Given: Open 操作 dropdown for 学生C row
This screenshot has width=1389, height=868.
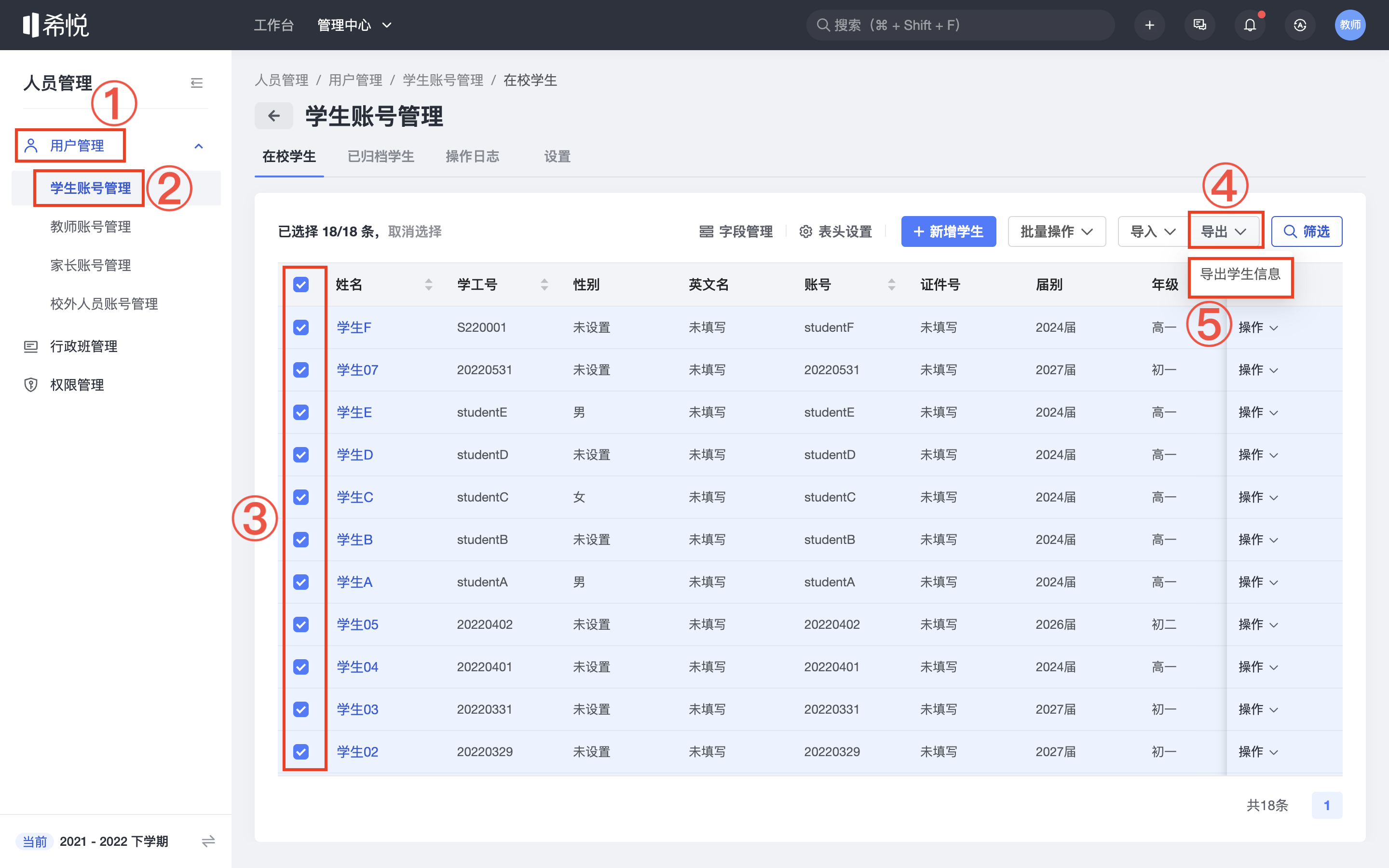Looking at the screenshot, I should point(1257,497).
